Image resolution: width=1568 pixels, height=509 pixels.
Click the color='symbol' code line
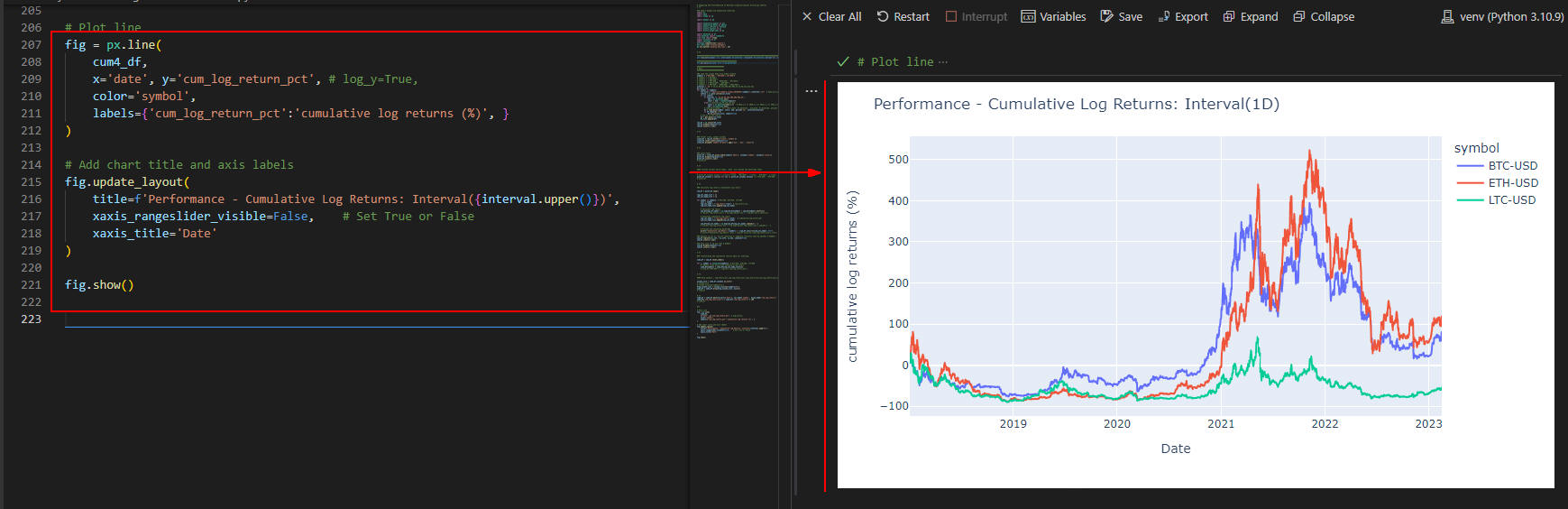144,96
